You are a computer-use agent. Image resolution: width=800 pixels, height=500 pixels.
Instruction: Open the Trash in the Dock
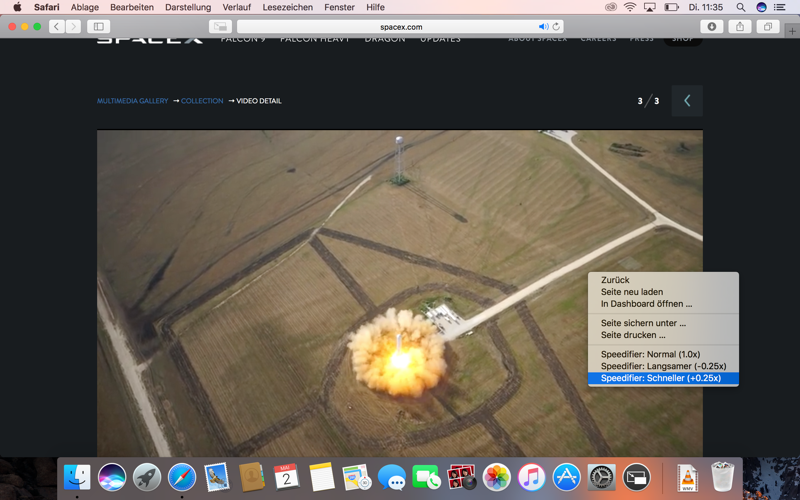point(722,478)
